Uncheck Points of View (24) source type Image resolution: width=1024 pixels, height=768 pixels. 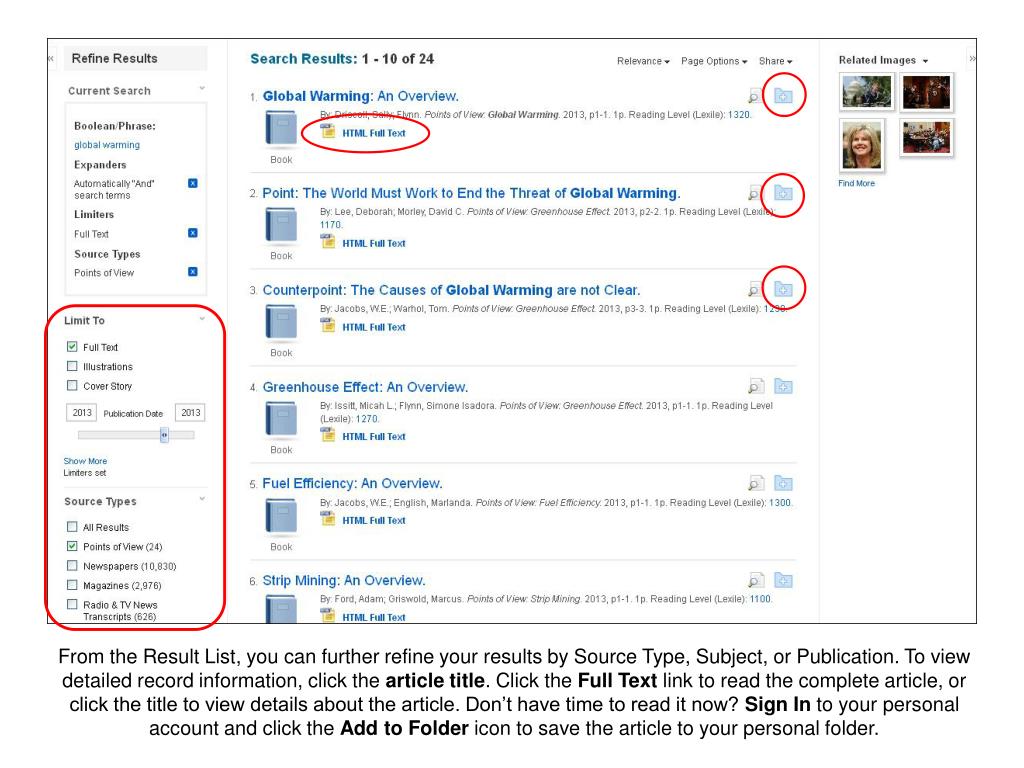tap(72, 546)
